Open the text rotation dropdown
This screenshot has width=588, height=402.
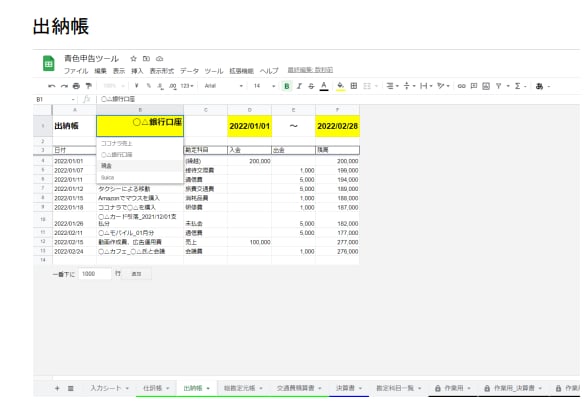[x=443, y=86]
